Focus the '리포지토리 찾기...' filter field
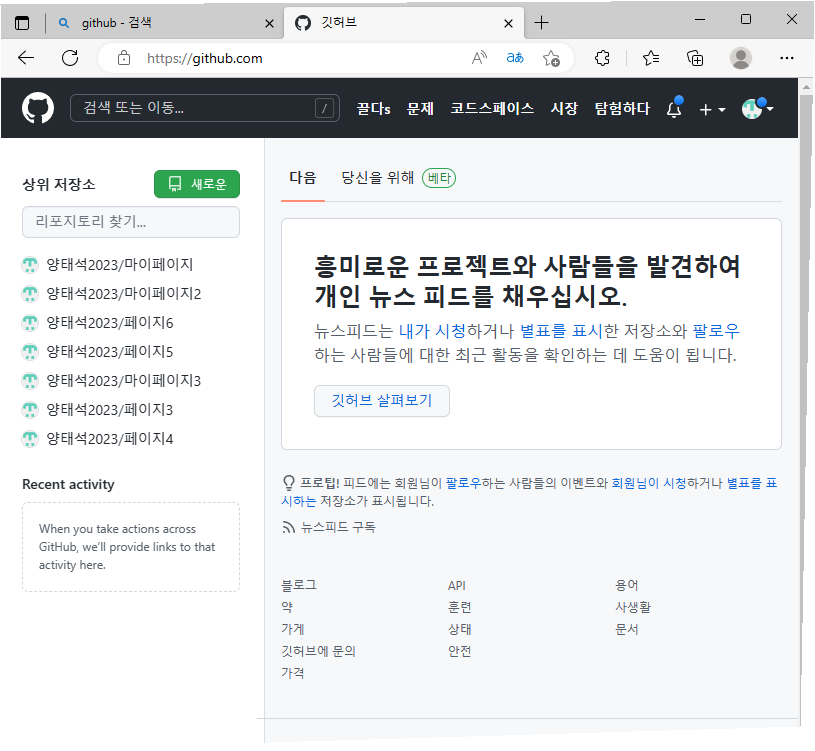 (x=130, y=222)
